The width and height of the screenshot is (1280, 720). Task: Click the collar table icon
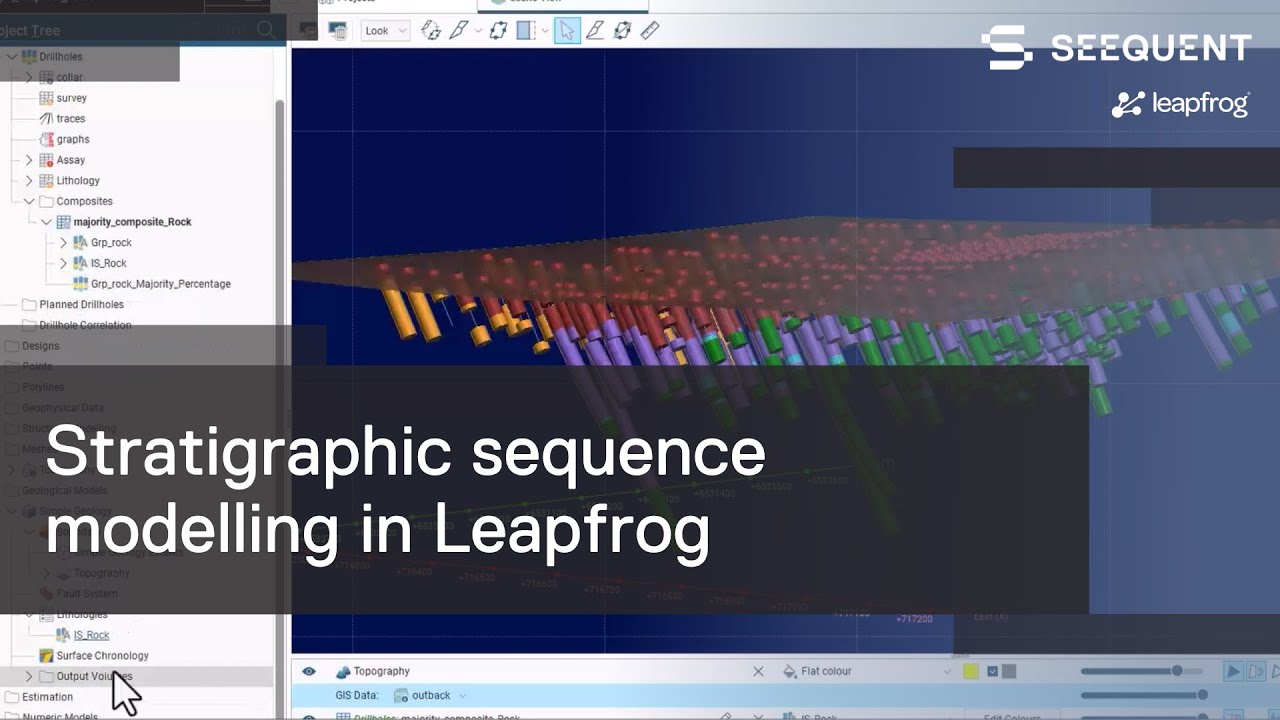[46, 77]
